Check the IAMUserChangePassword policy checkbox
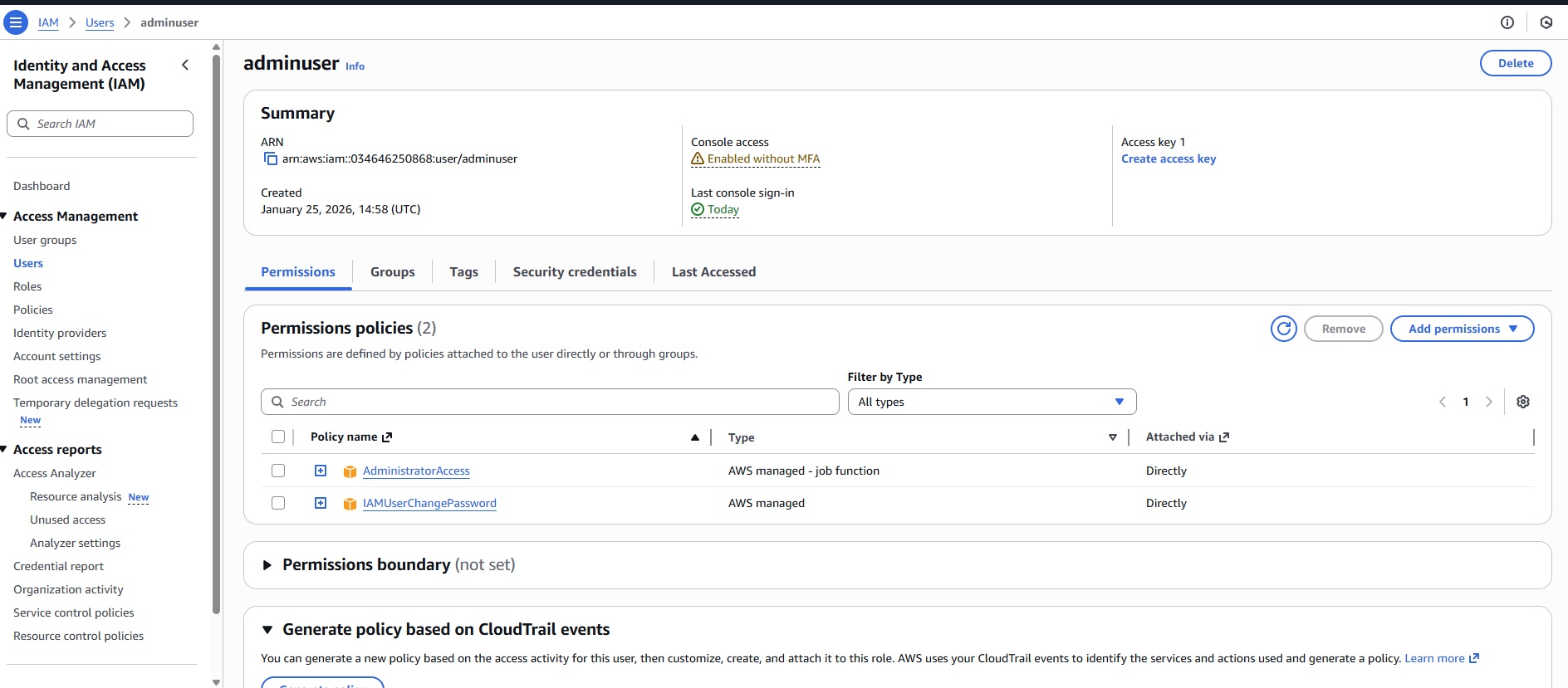 coord(278,503)
